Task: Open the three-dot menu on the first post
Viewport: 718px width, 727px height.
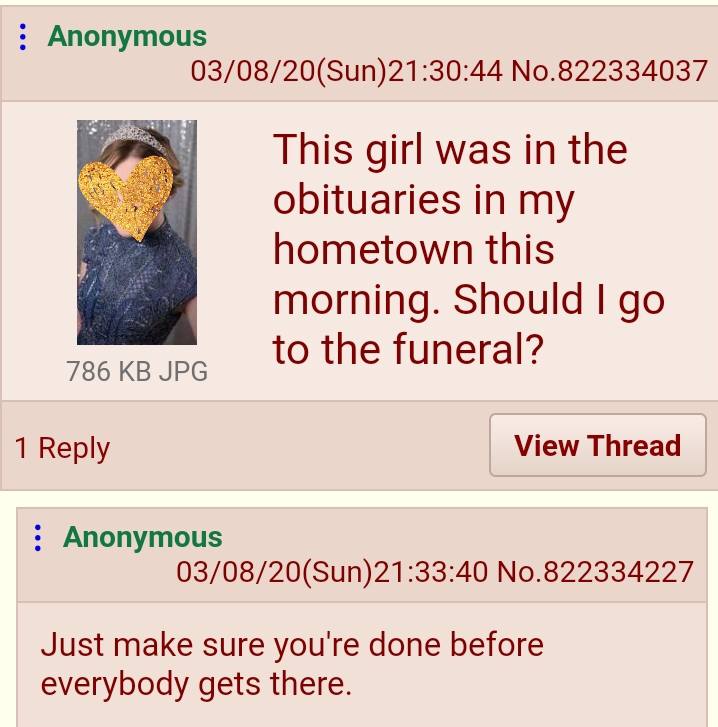Action: [x=22, y=37]
